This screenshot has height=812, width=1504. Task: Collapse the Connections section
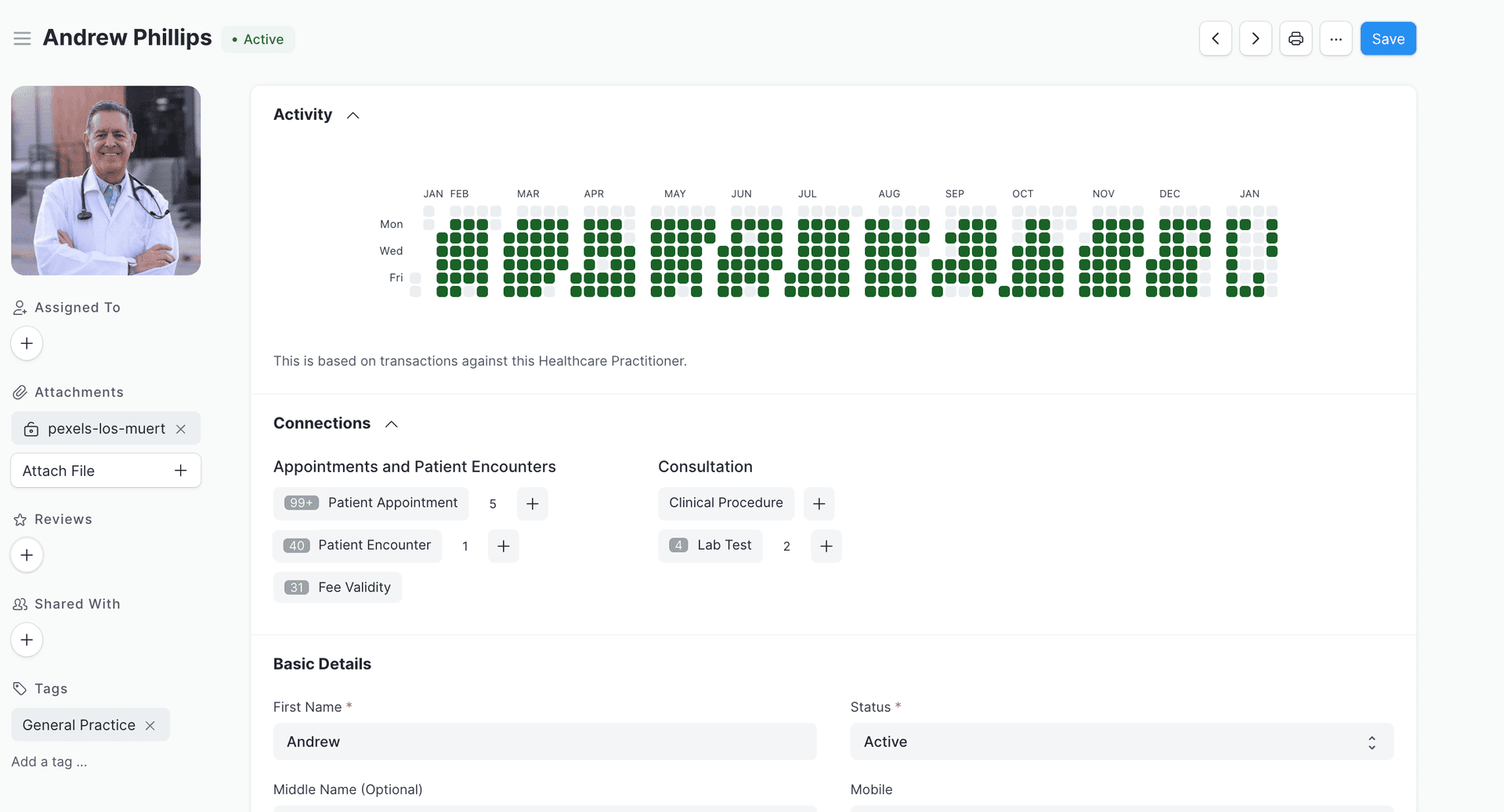[391, 424]
